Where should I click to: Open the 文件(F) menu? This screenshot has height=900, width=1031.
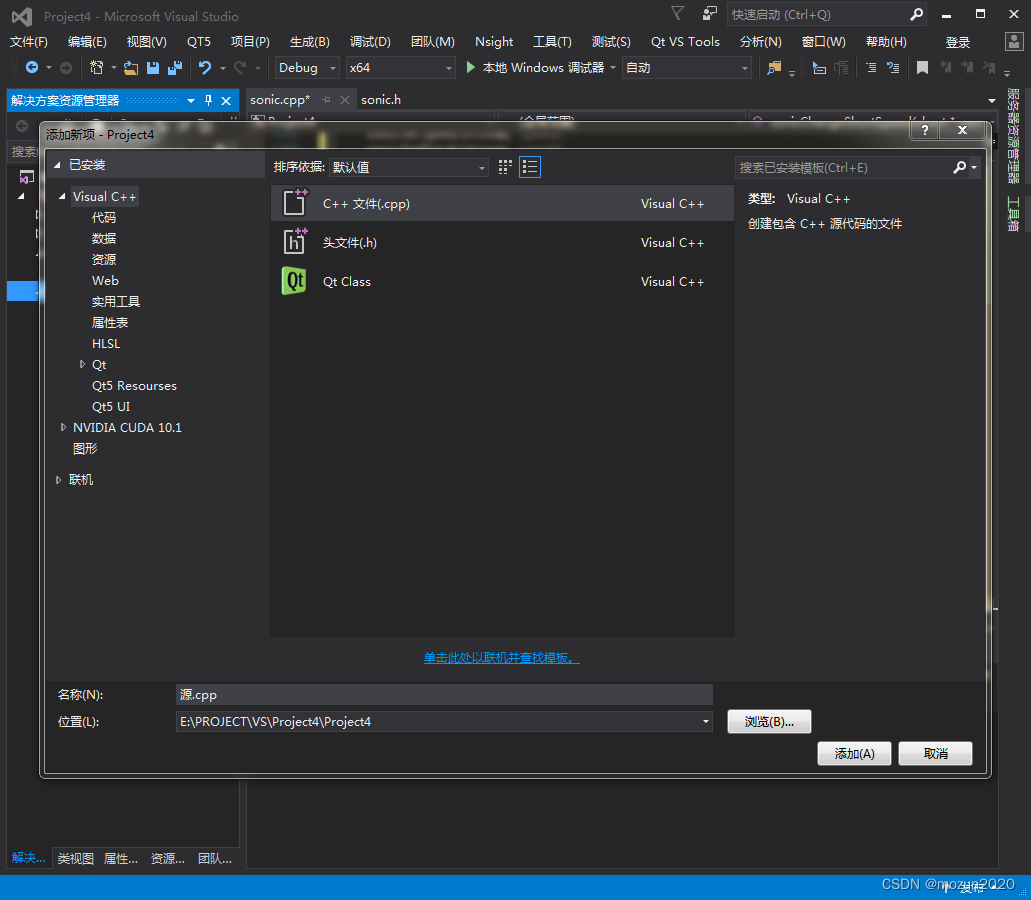point(29,41)
